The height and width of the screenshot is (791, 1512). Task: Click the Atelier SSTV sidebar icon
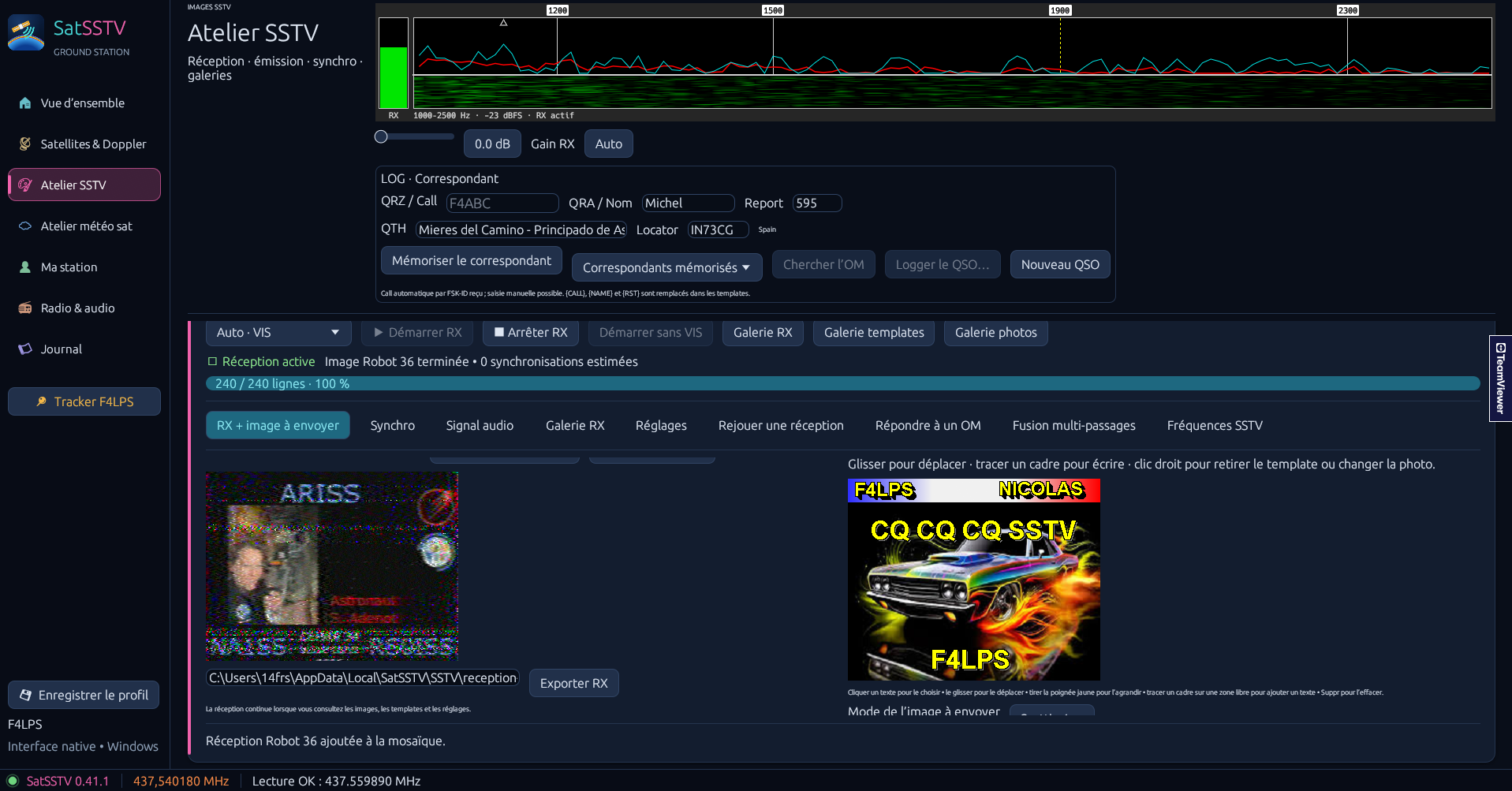[25, 185]
